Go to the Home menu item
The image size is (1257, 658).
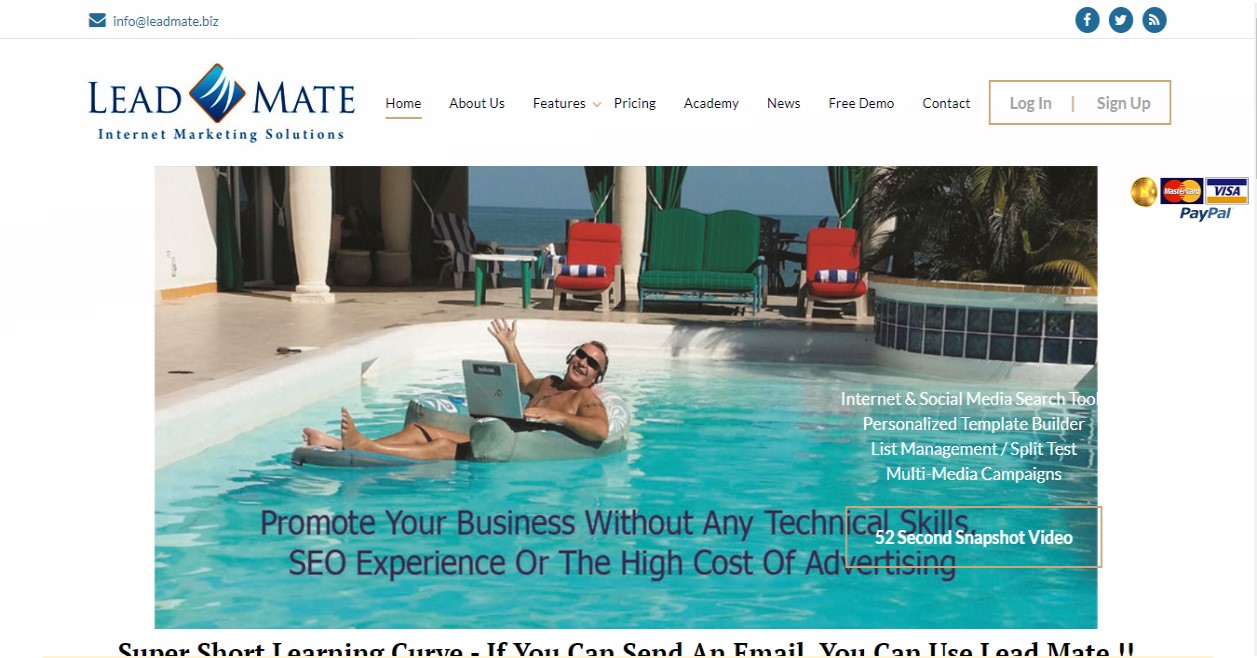(403, 103)
